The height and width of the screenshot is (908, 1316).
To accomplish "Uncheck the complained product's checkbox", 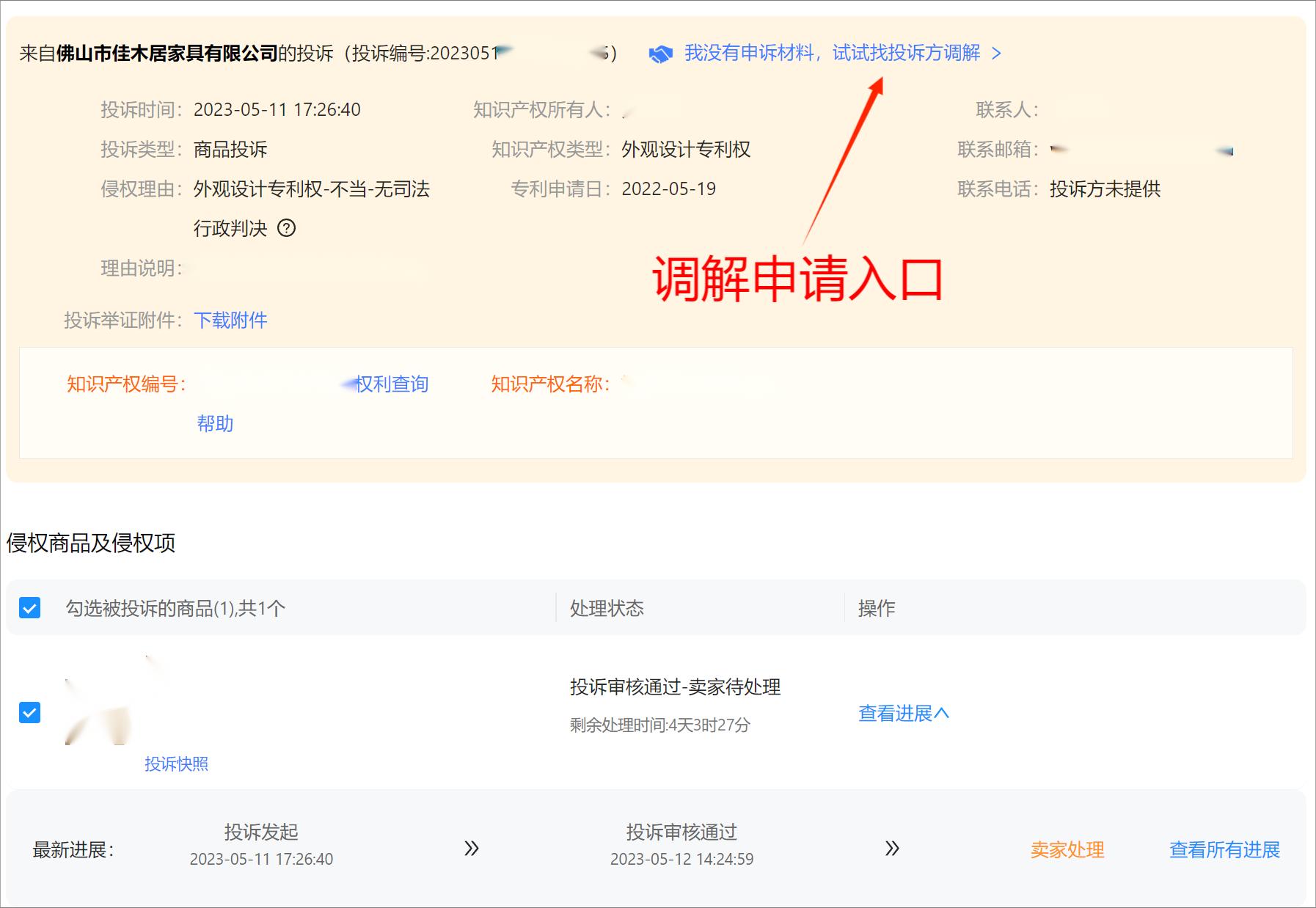I will [29, 712].
